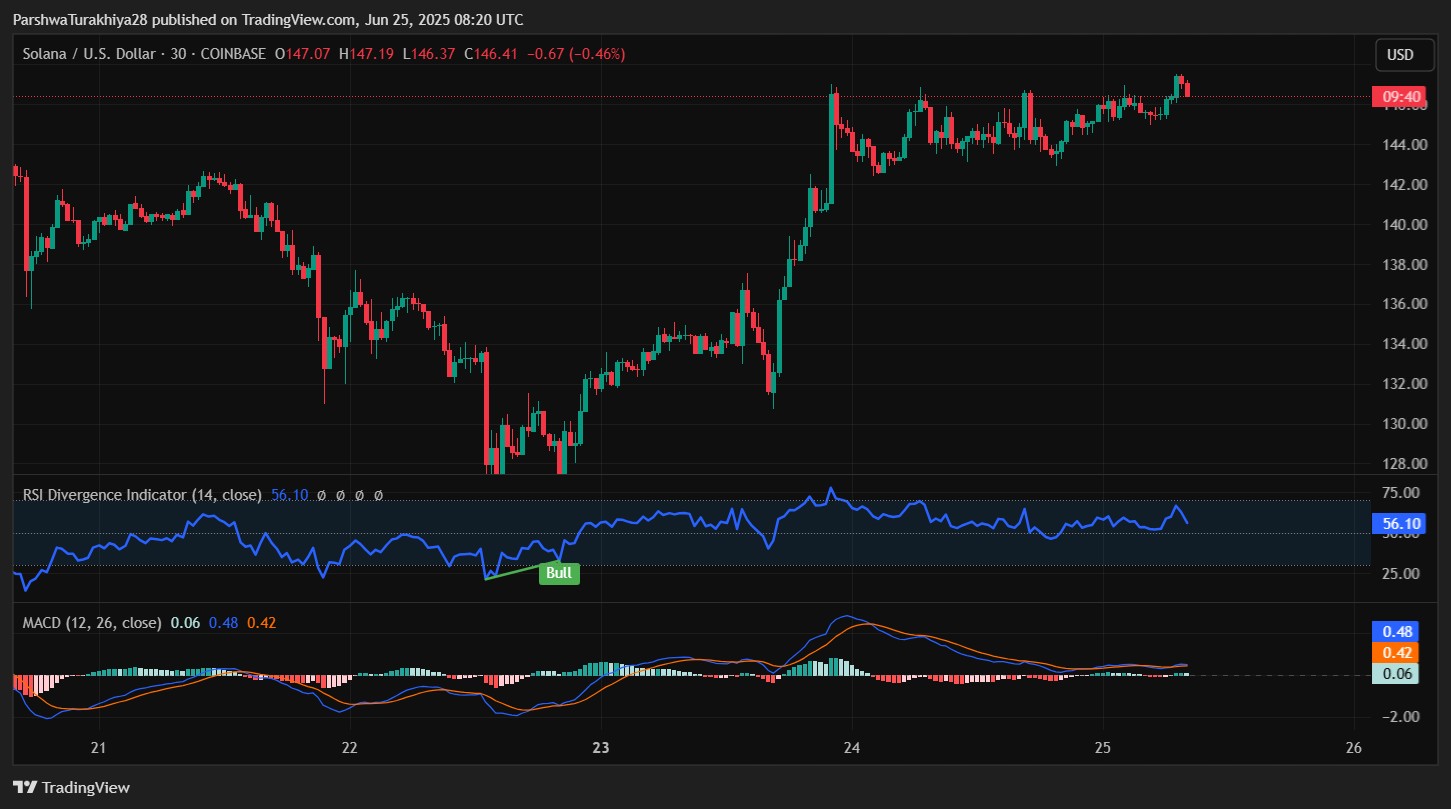The width and height of the screenshot is (1451, 809).
Task: Select the MACD (12, 26, close) legend title
Action: [x=92, y=623]
